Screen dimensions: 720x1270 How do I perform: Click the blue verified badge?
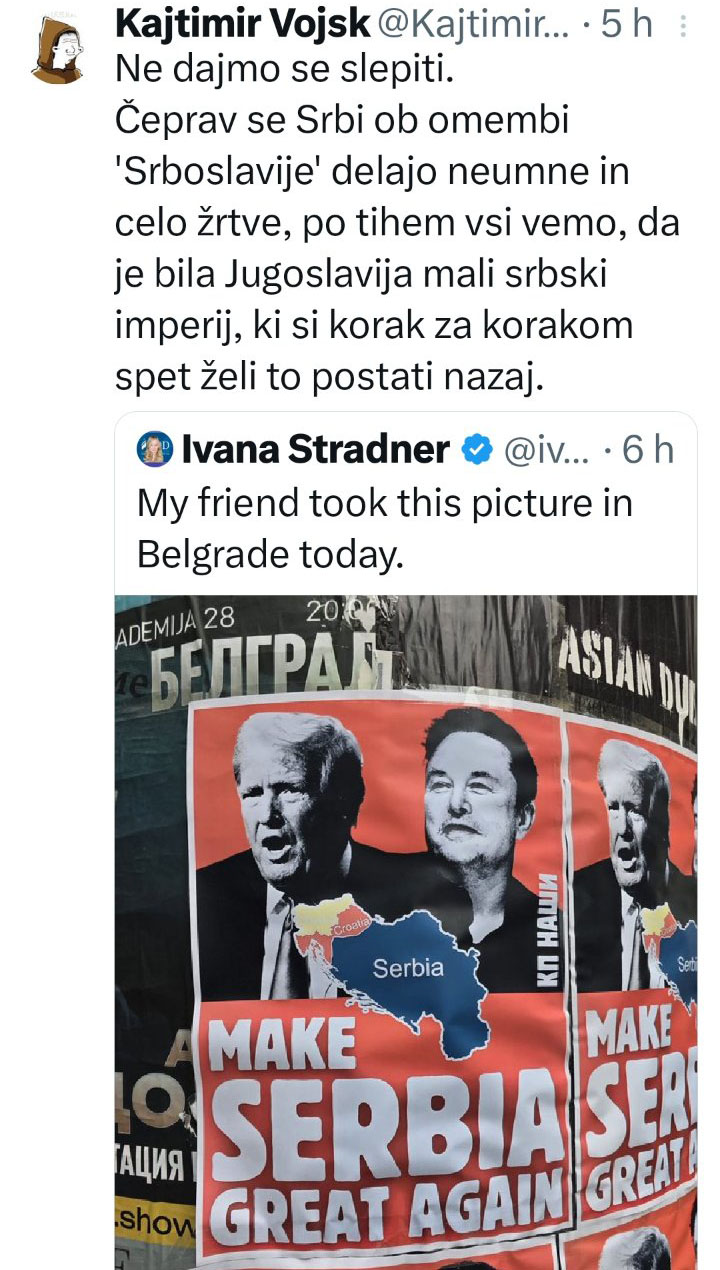[x=477, y=451]
